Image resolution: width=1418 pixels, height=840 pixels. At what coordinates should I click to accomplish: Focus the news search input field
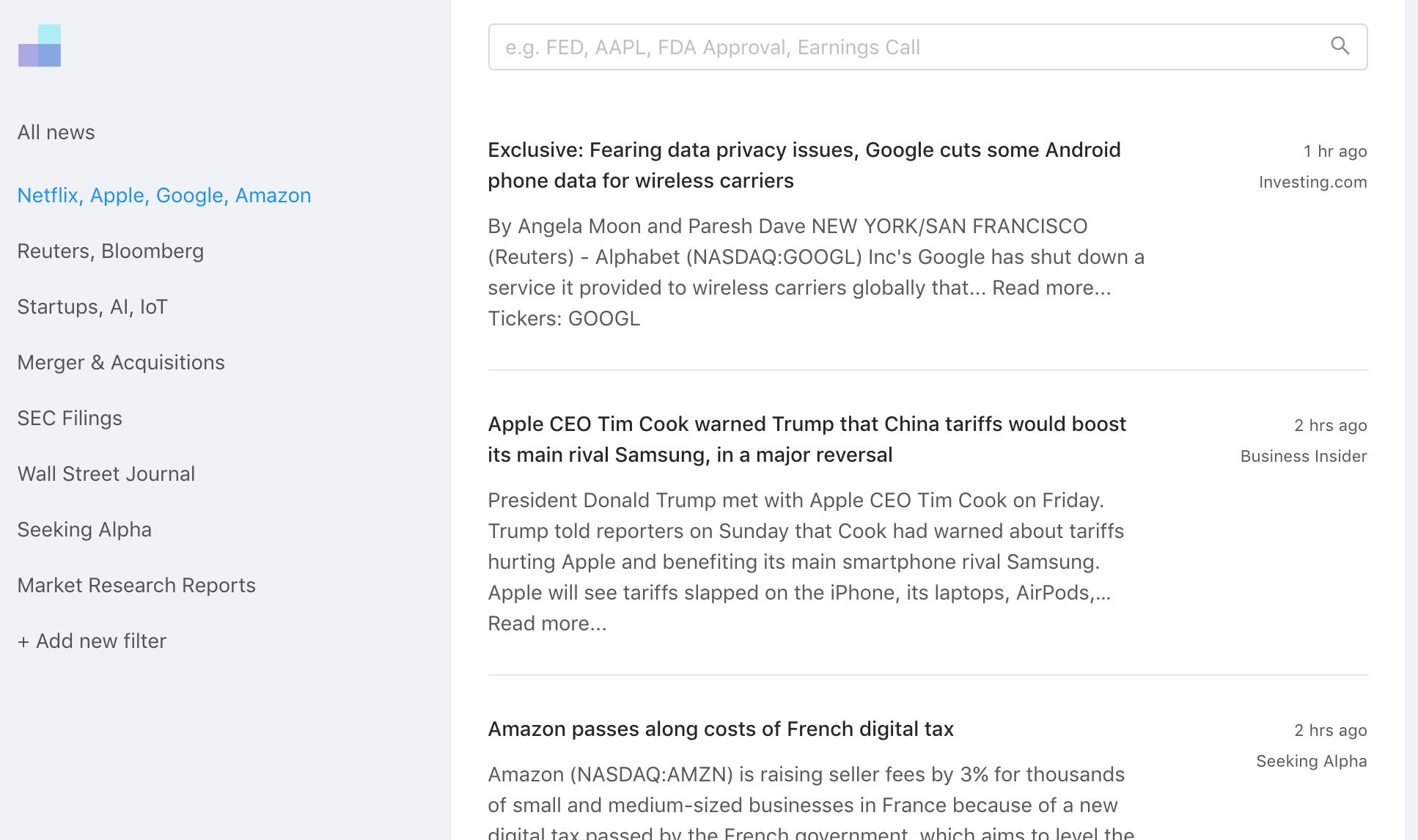click(909, 47)
